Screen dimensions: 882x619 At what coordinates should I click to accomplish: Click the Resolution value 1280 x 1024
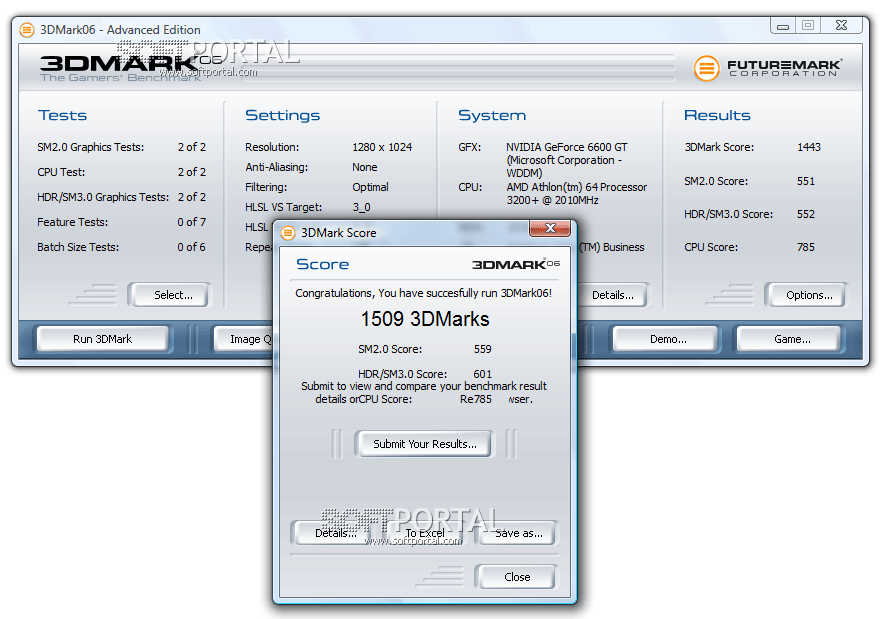click(x=382, y=147)
